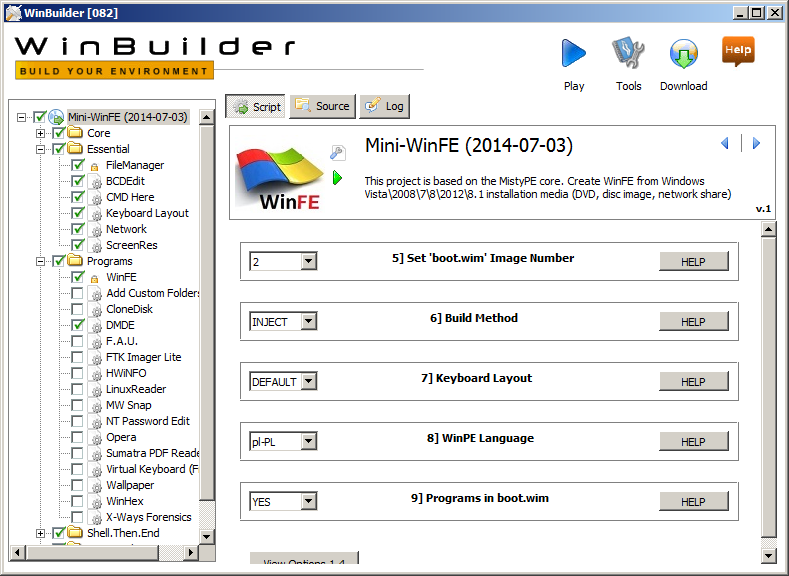789x576 pixels.
Task: Collapse the Essential folder node
Action: tap(40, 149)
